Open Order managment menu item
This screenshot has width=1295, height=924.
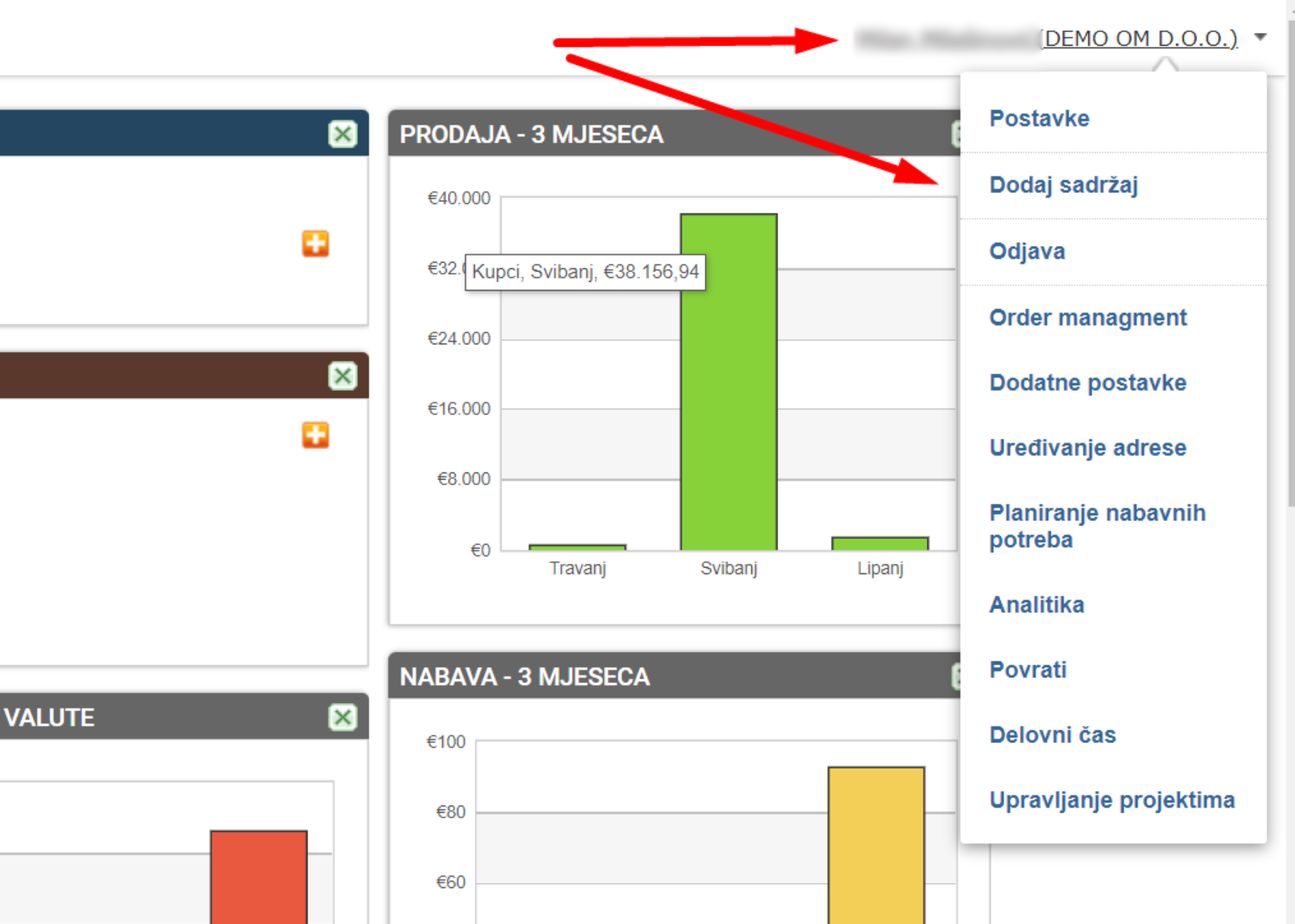coord(1088,318)
